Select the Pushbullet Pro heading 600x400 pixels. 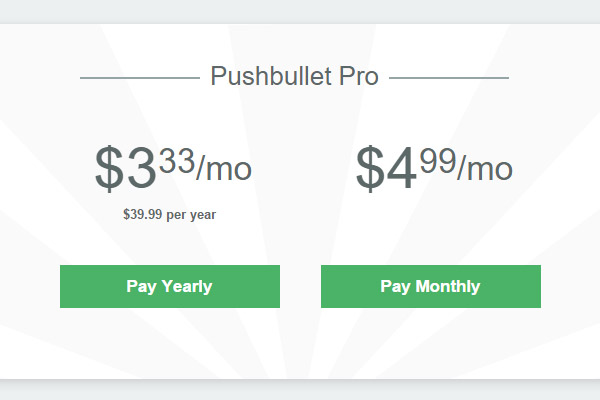click(x=294, y=76)
